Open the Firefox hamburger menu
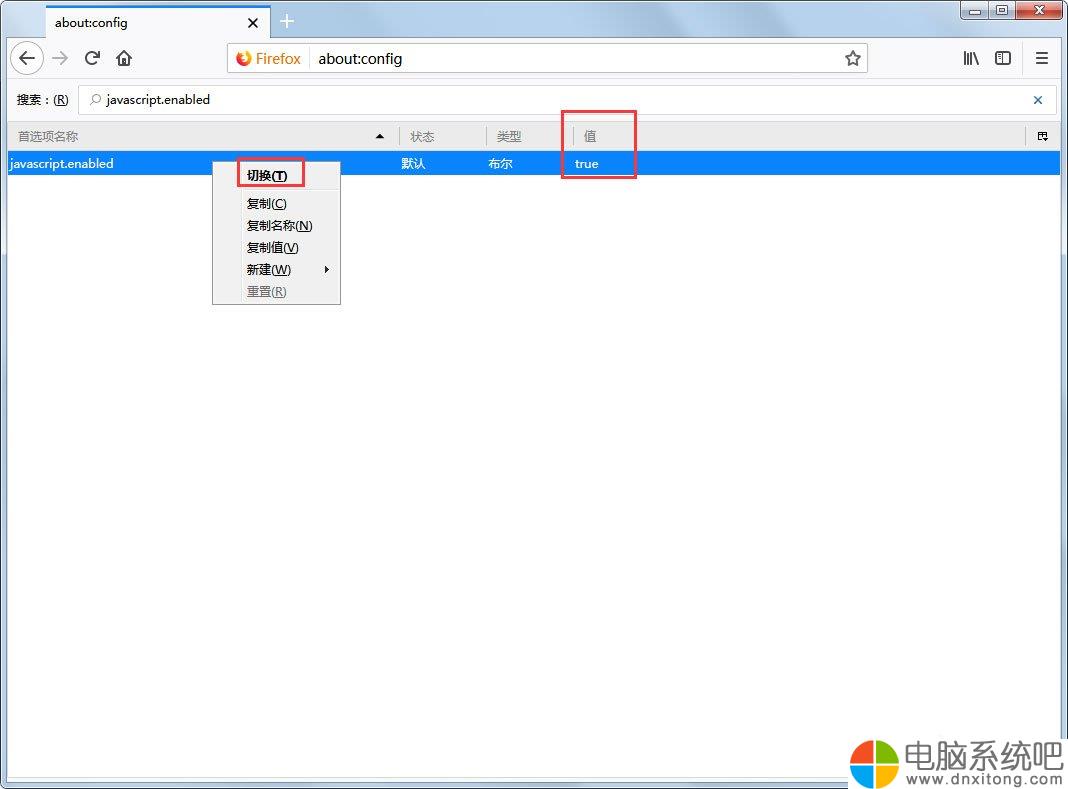Screen dimensions: 1068x789 click(1041, 59)
